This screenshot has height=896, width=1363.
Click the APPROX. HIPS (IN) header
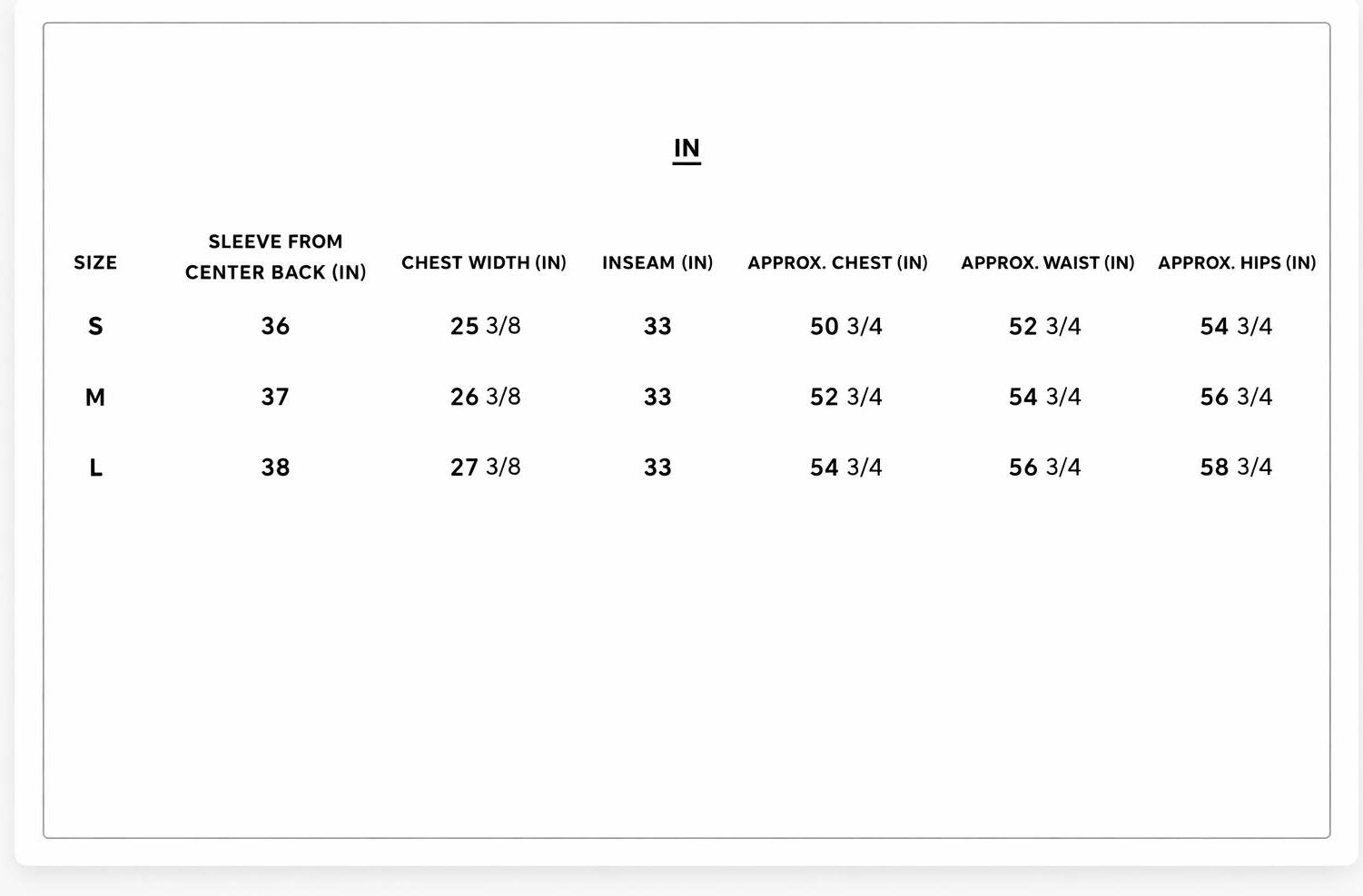coord(1237,263)
